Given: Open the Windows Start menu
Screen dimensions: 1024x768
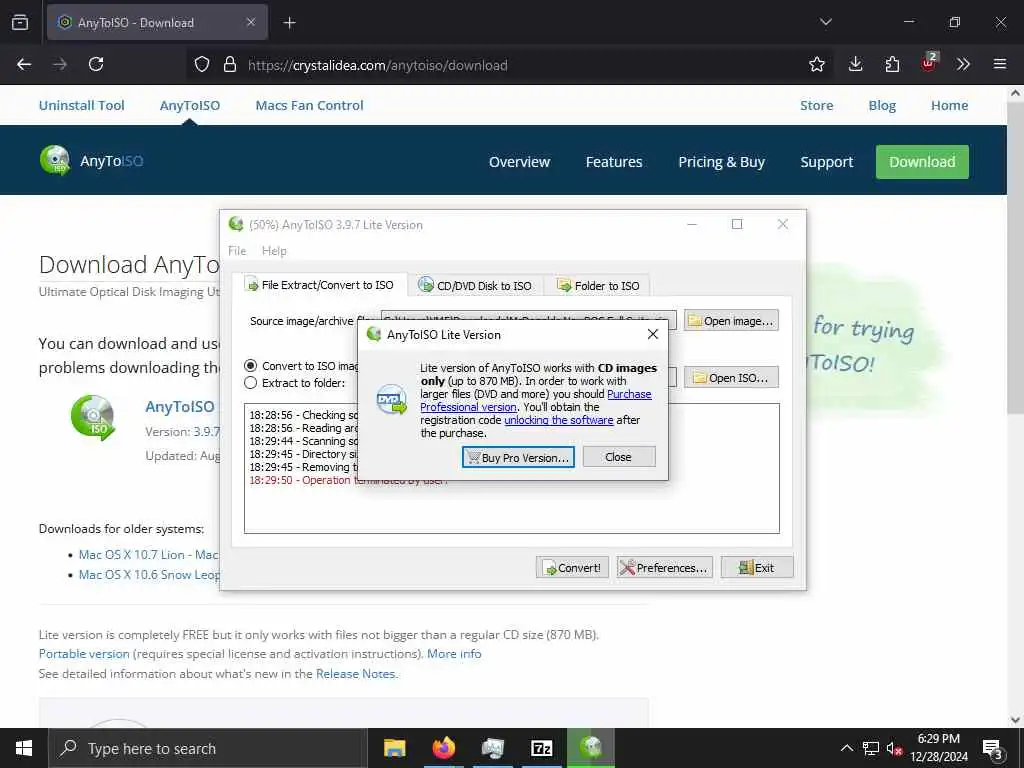Looking at the screenshot, I should pos(24,748).
